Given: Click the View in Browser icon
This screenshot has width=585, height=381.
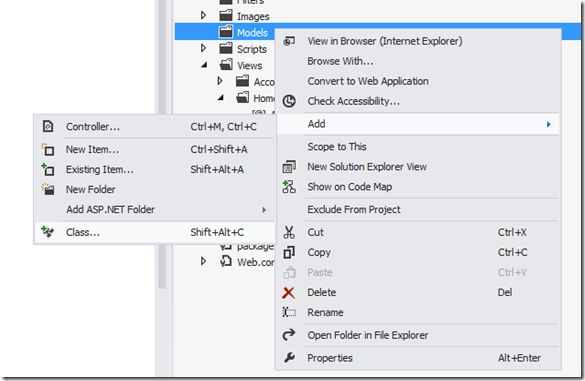Looking at the screenshot, I should pos(289,41).
